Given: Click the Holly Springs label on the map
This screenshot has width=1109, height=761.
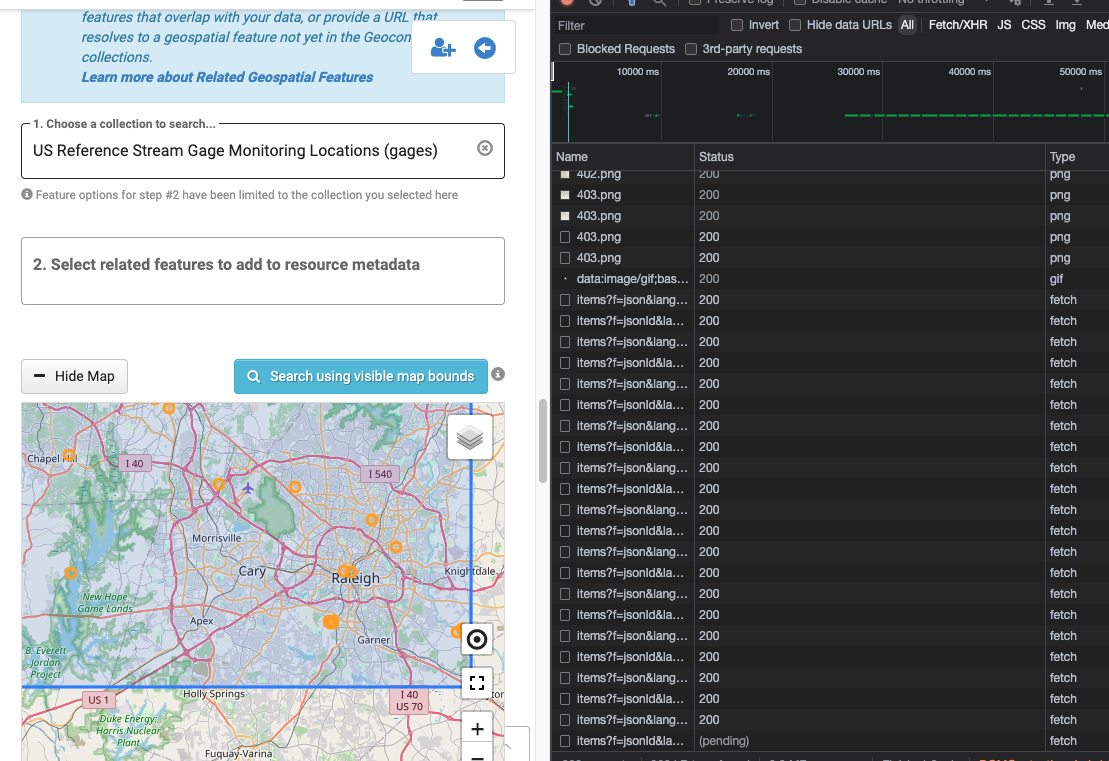Looking at the screenshot, I should pyautogui.click(x=214, y=694).
